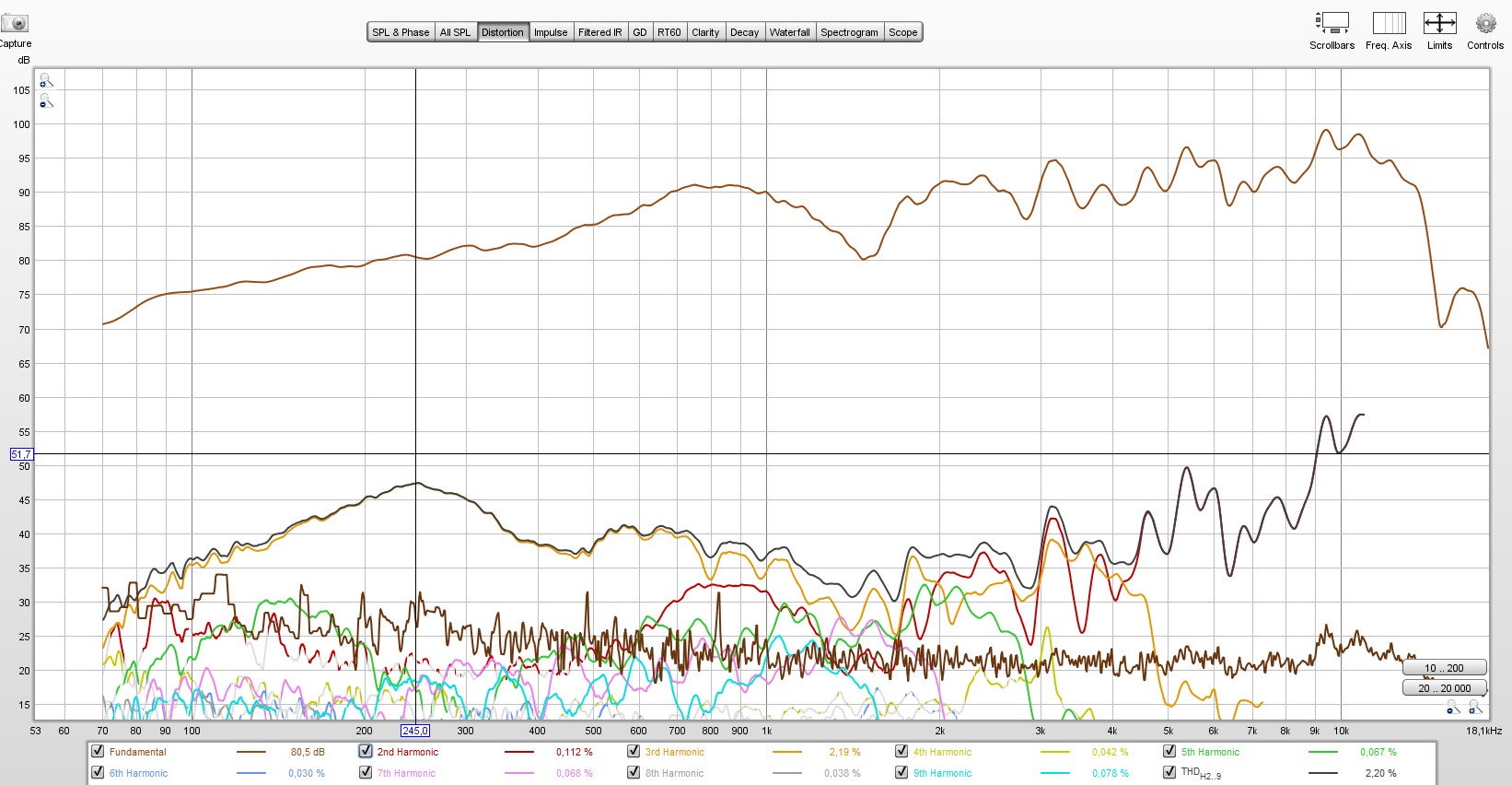Open the Impulse tab

[x=551, y=32]
